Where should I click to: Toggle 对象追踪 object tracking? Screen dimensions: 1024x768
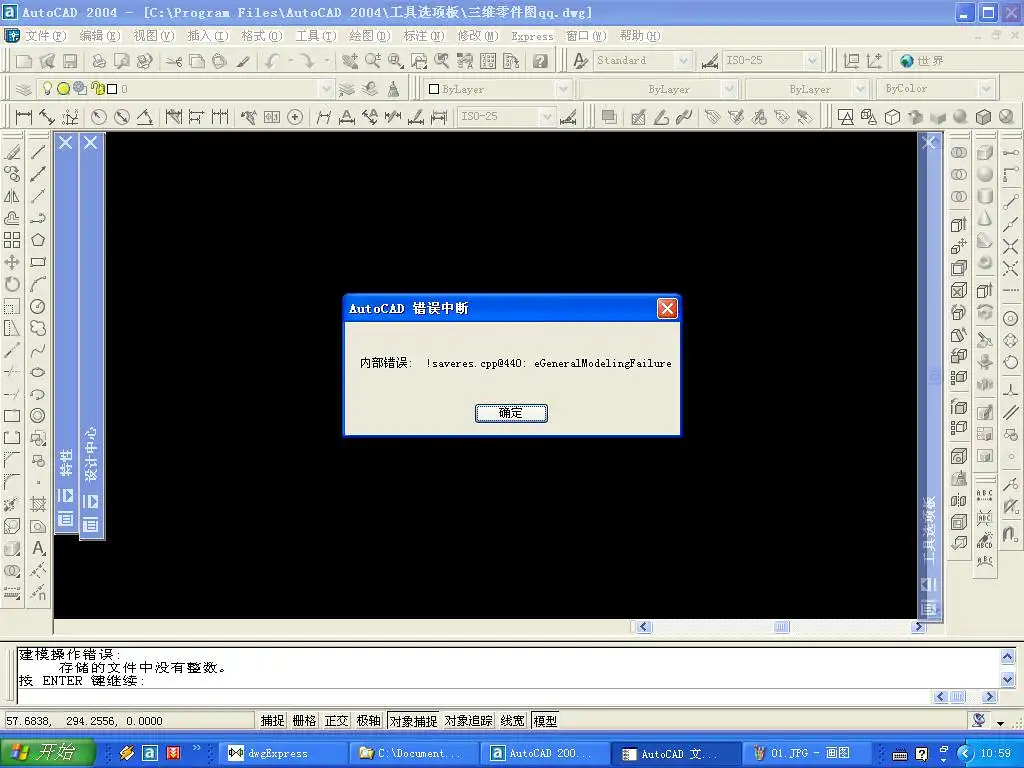point(468,720)
